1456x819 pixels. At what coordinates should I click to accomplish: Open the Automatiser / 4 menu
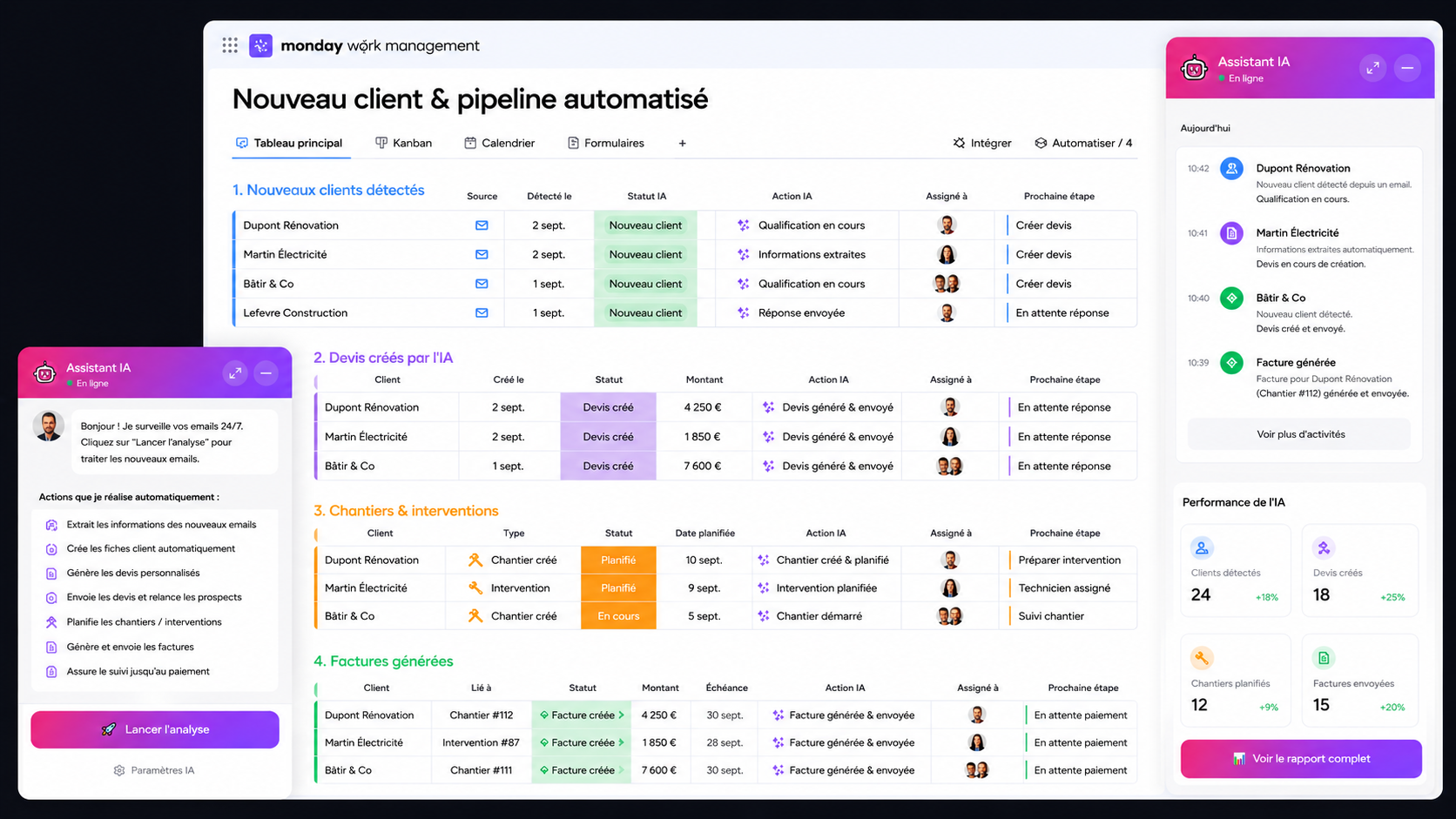click(1083, 143)
